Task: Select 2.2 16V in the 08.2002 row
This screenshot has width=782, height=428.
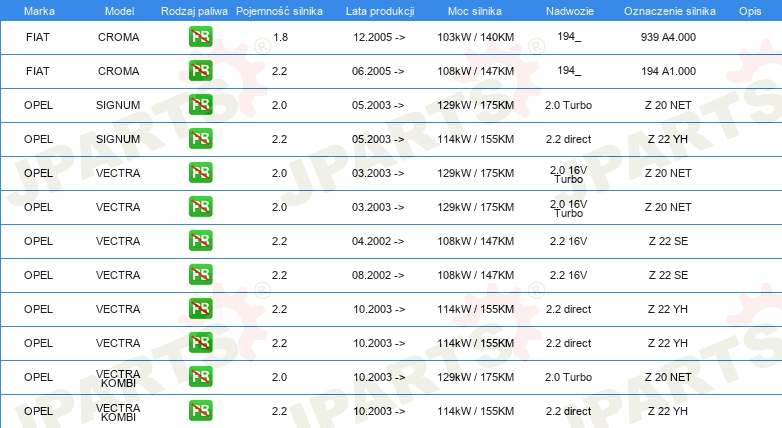Action: pyautogui.click(x=569, y=275)
